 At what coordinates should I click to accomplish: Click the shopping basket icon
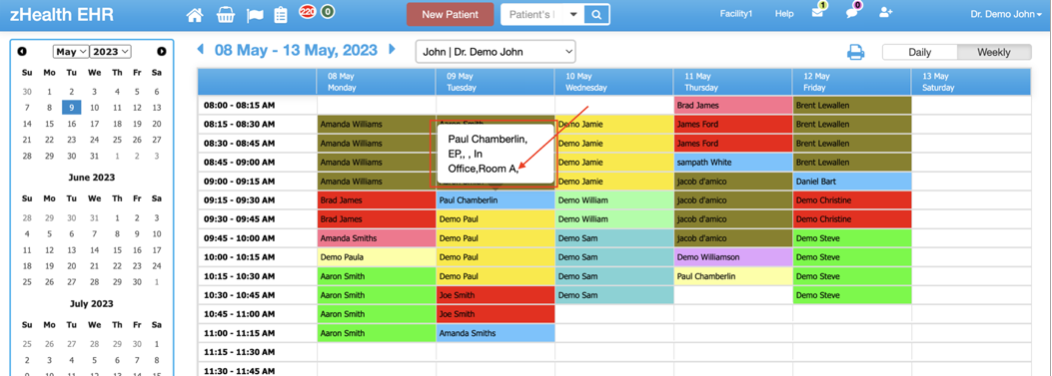click(x=225, y=15)
